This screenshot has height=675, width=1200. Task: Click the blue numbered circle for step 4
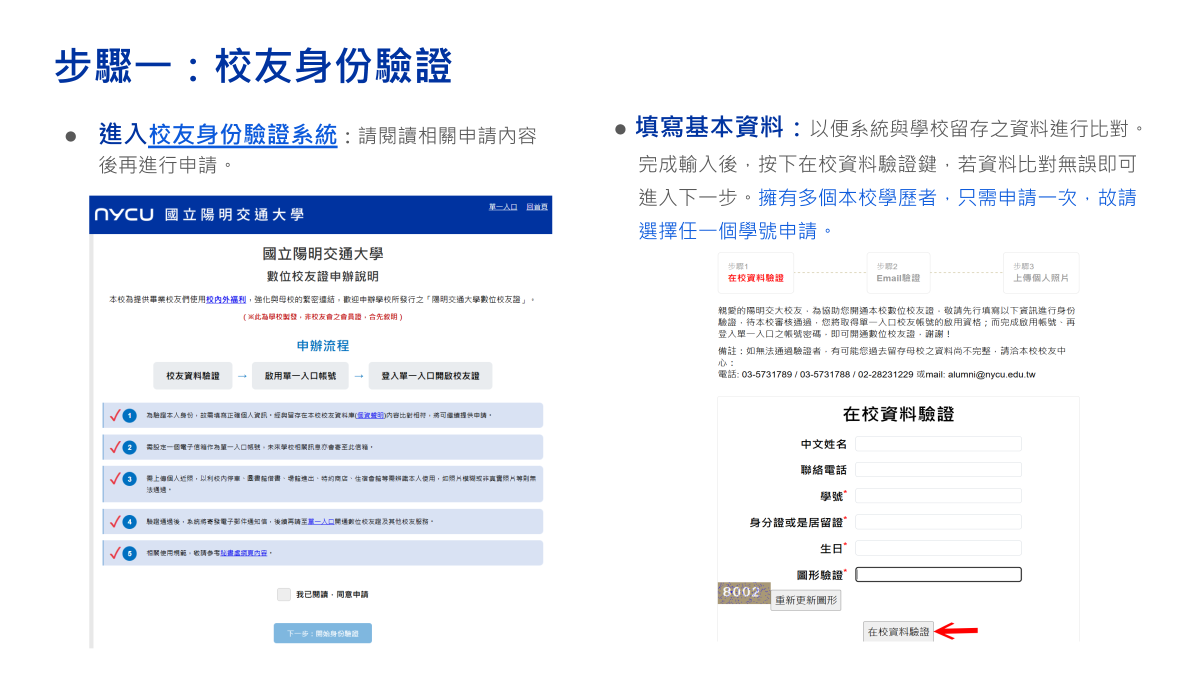click(129, 521)
